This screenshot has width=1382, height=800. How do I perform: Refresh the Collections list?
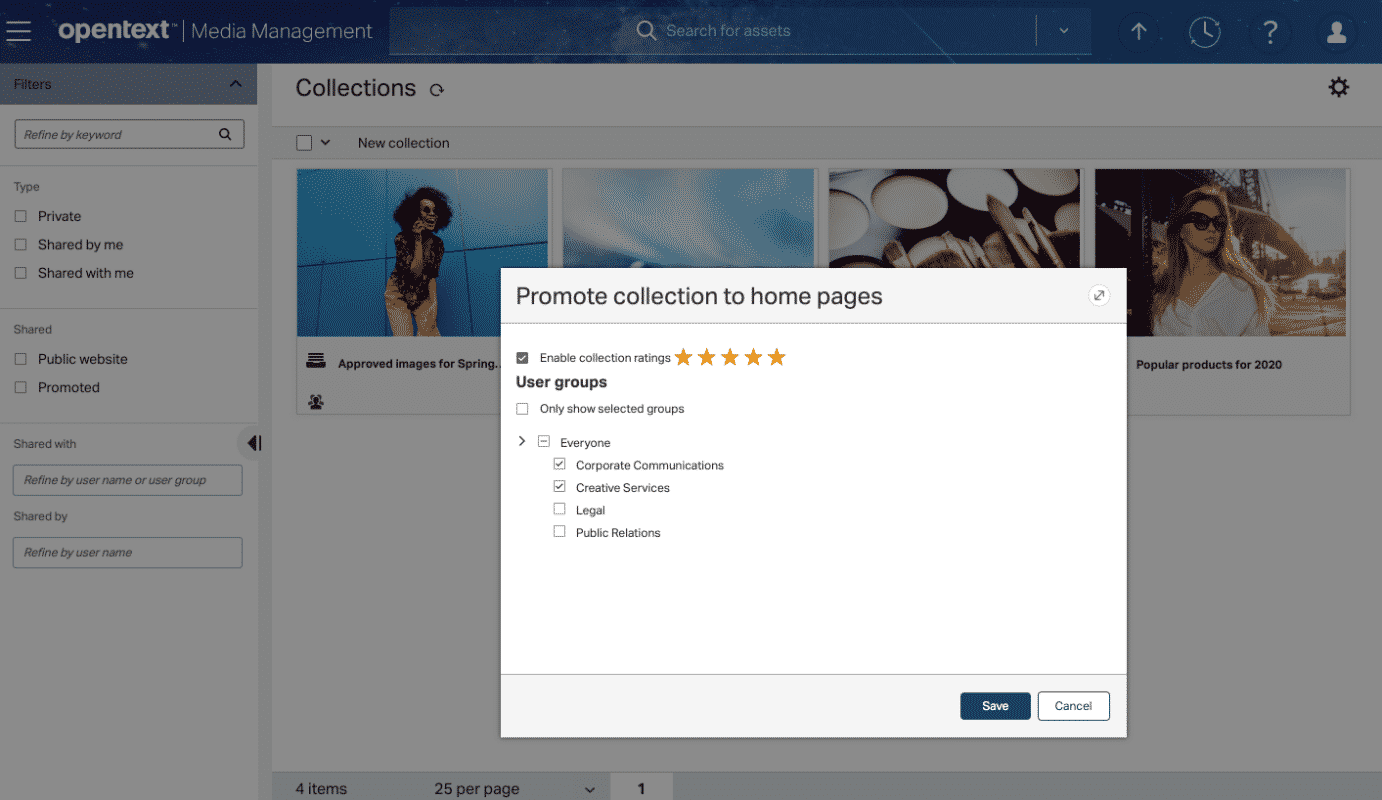[436, 89]
